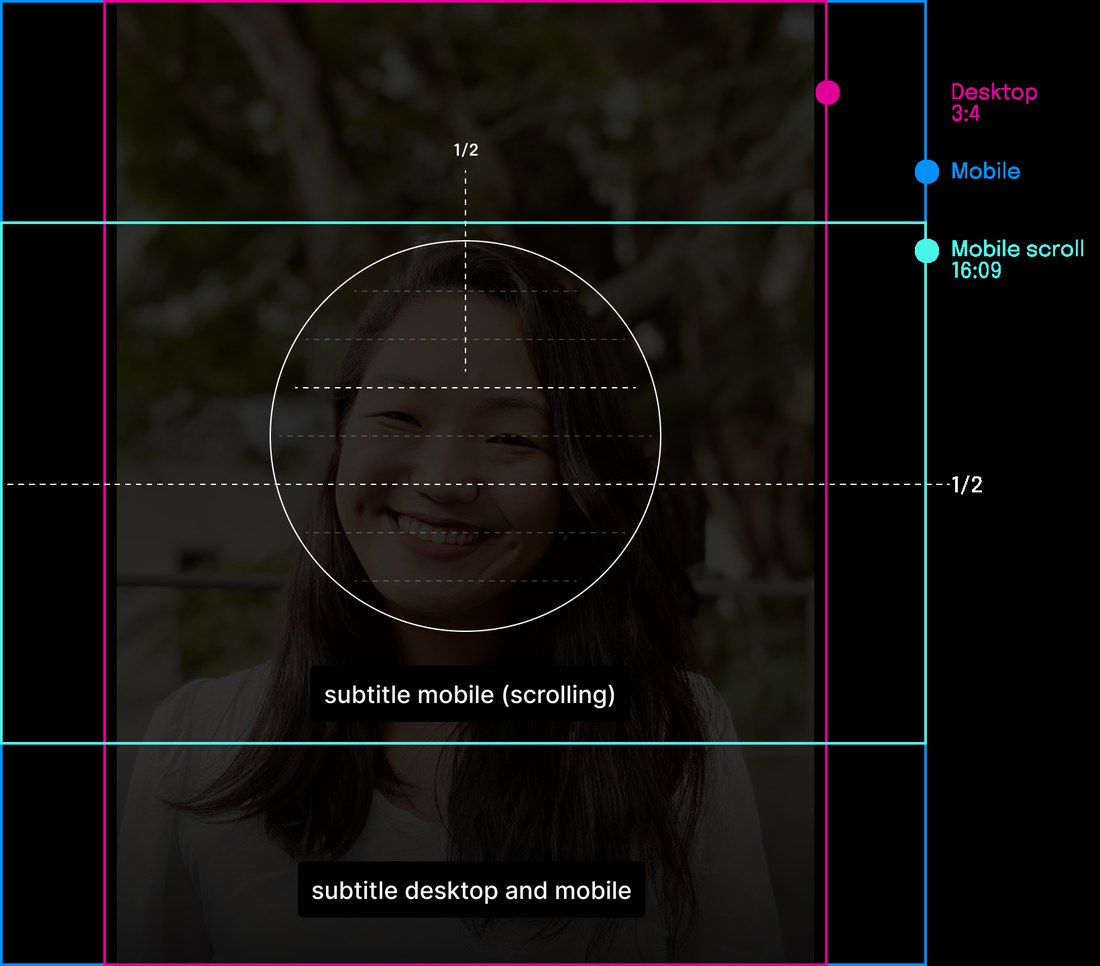The width and height of the screenshot is (1100, 966).
Task: Click the '1/2' label at right edge
Action: 967,485
